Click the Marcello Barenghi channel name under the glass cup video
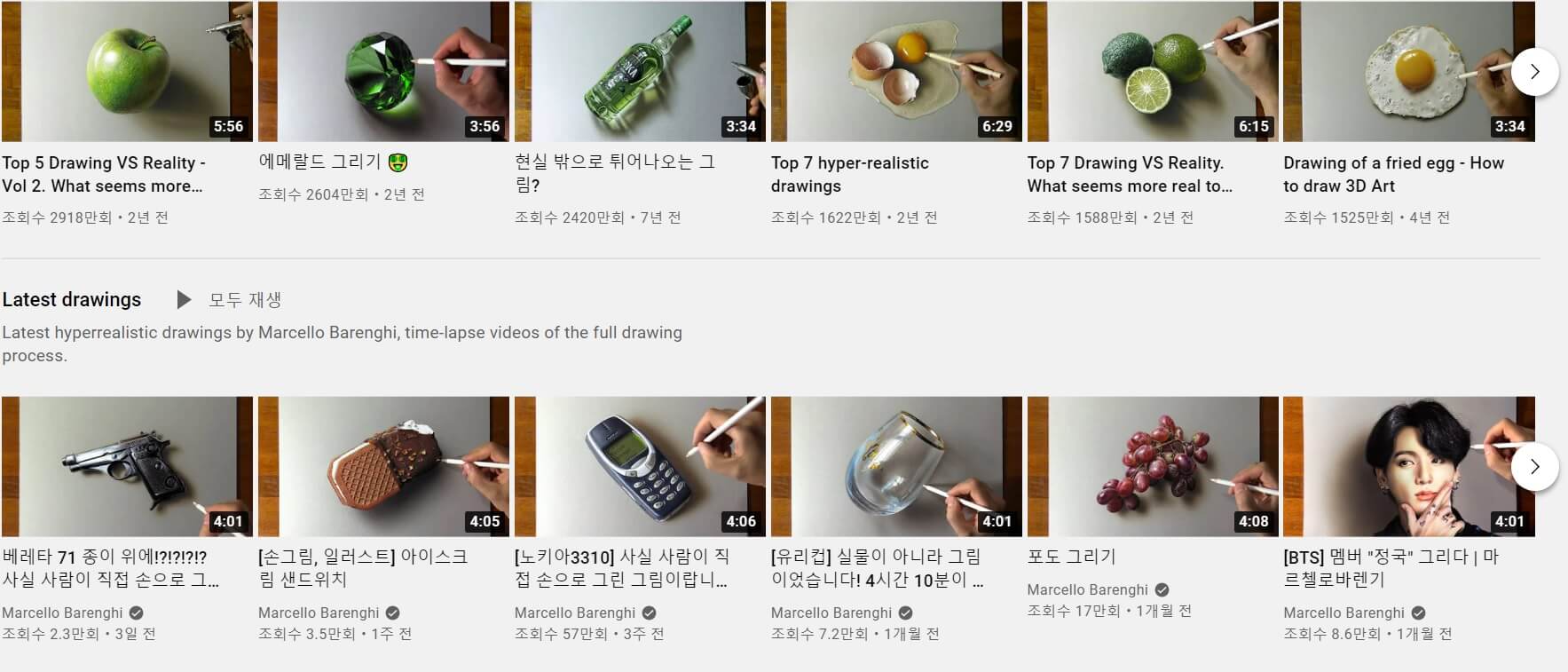Viewport: 1568px width, 672px height. pos(831,613)
